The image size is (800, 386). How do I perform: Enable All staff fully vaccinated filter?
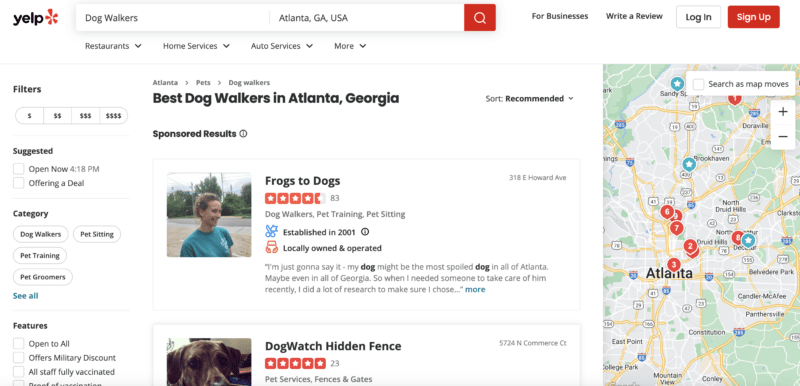[19, 372]
